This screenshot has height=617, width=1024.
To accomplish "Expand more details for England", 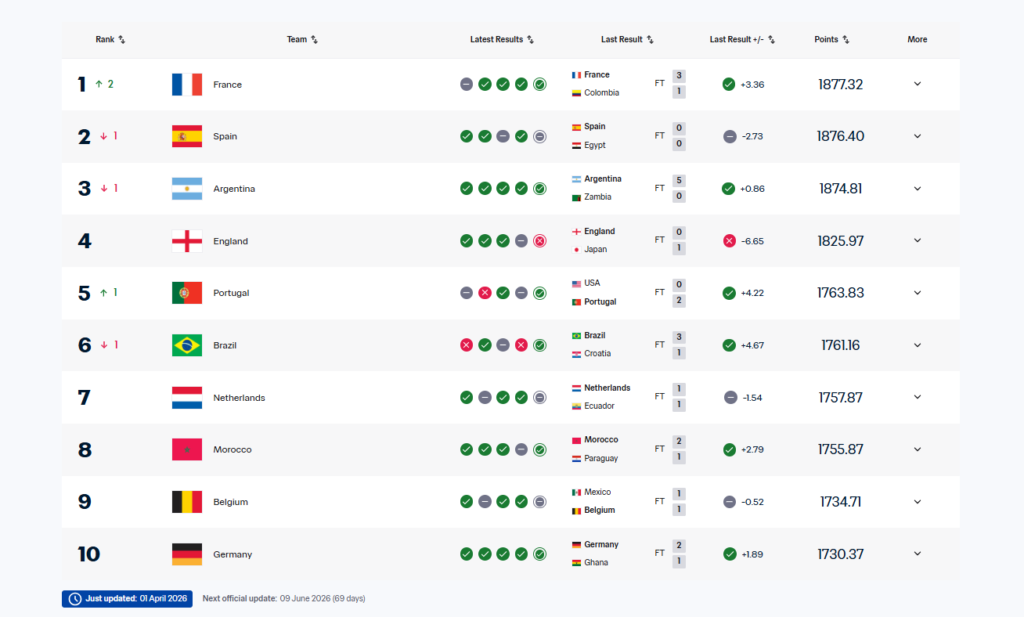I will click(x=917, y=241).
